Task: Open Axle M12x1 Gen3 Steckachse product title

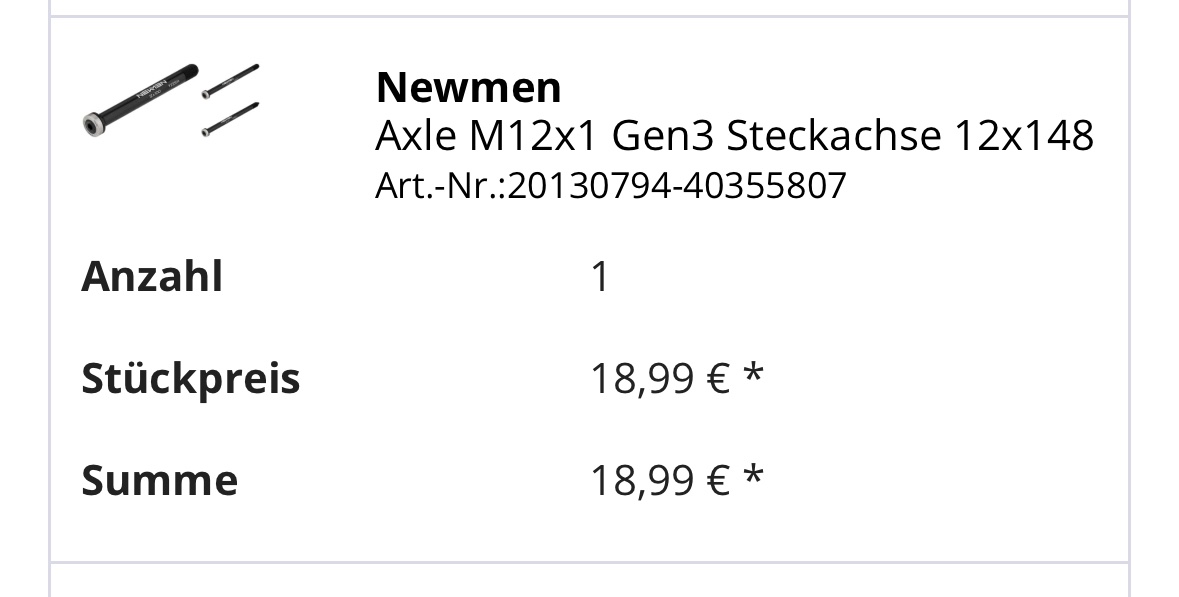Action: (x=734, y=136)
